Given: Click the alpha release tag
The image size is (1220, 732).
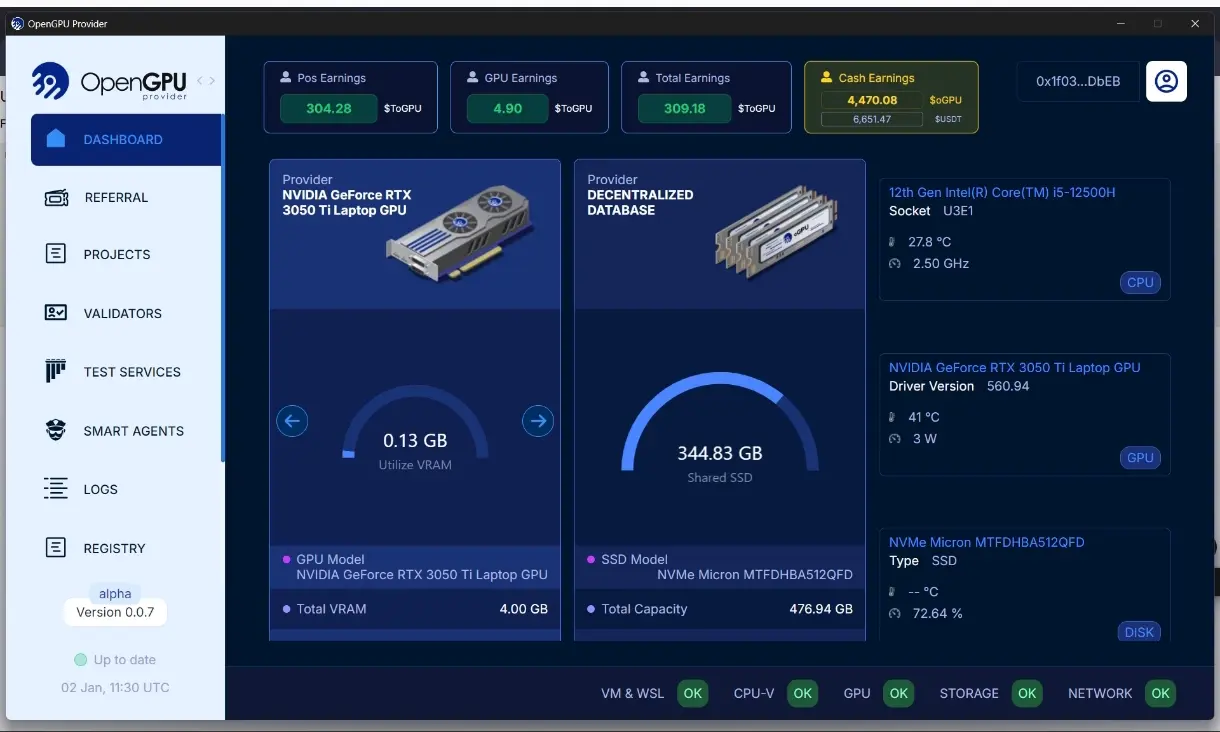Looking at the screenshot, I should pyautogui.click(x=115, y=594).
